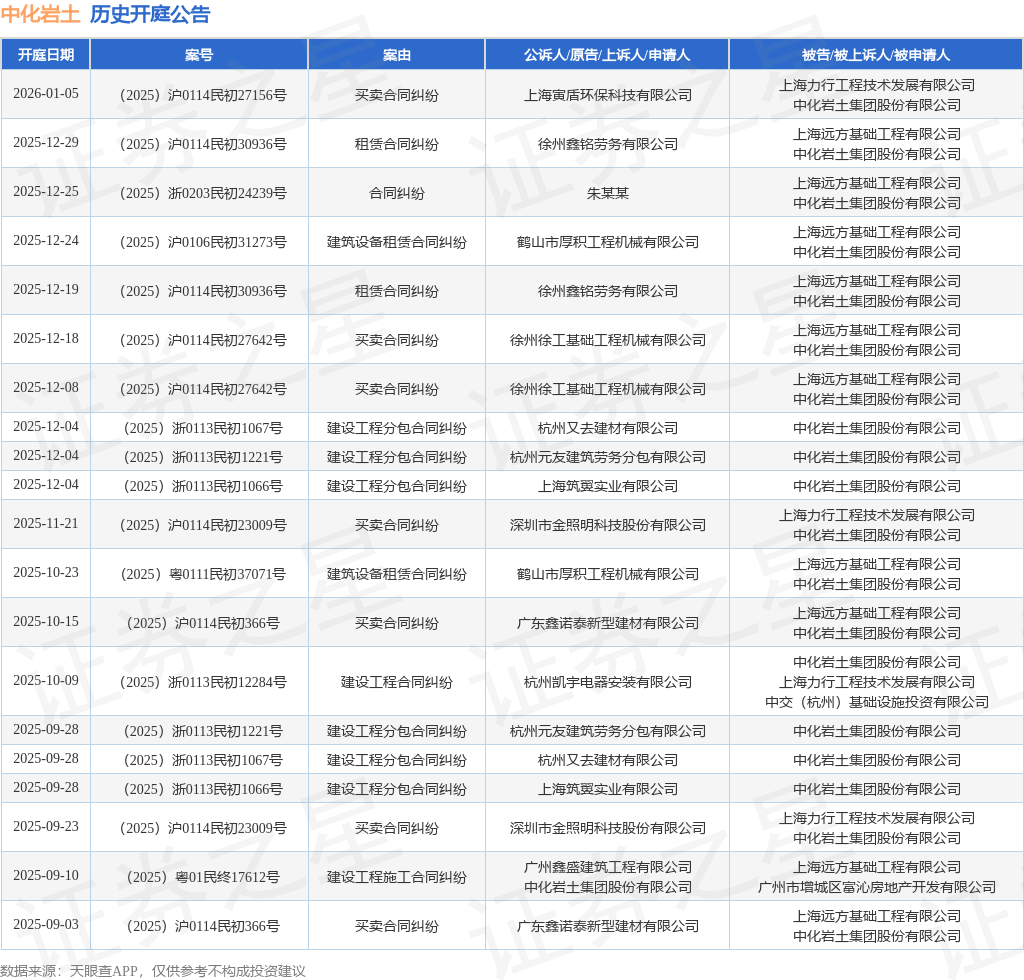This screenshot has height=980, width=1024.
Task: Click the 公诉人/原告/上诉人/申请人 column header
Action: click(x=607, y=55)
